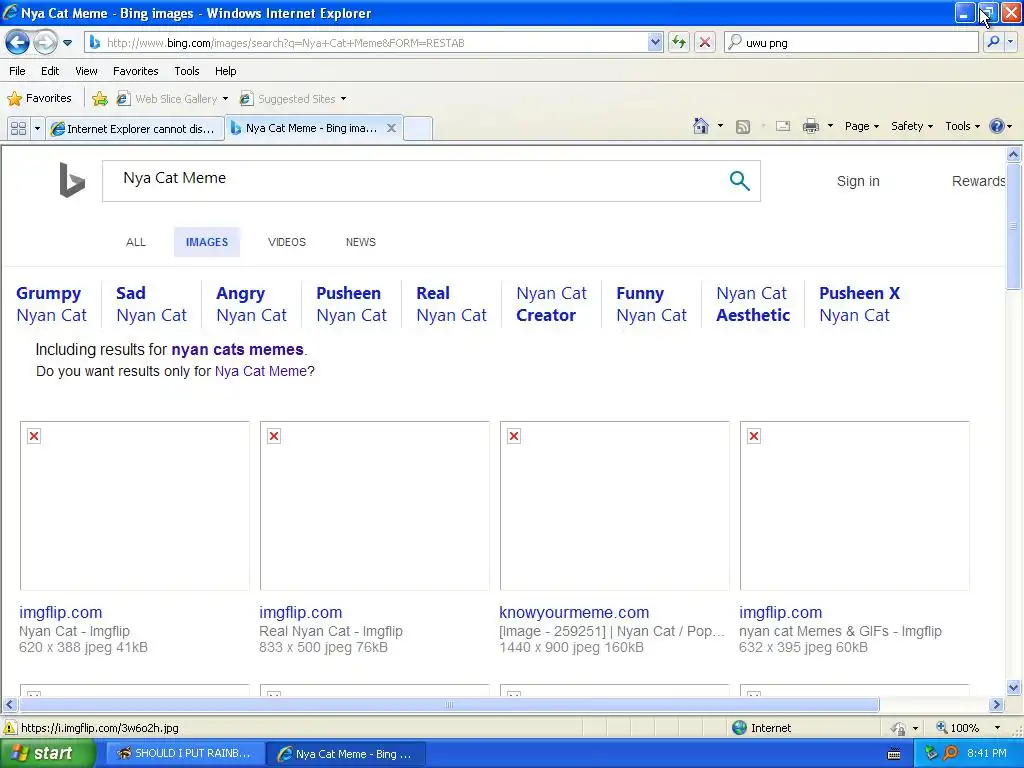Open the Rewards link
1024x768 pixels.
978,182
